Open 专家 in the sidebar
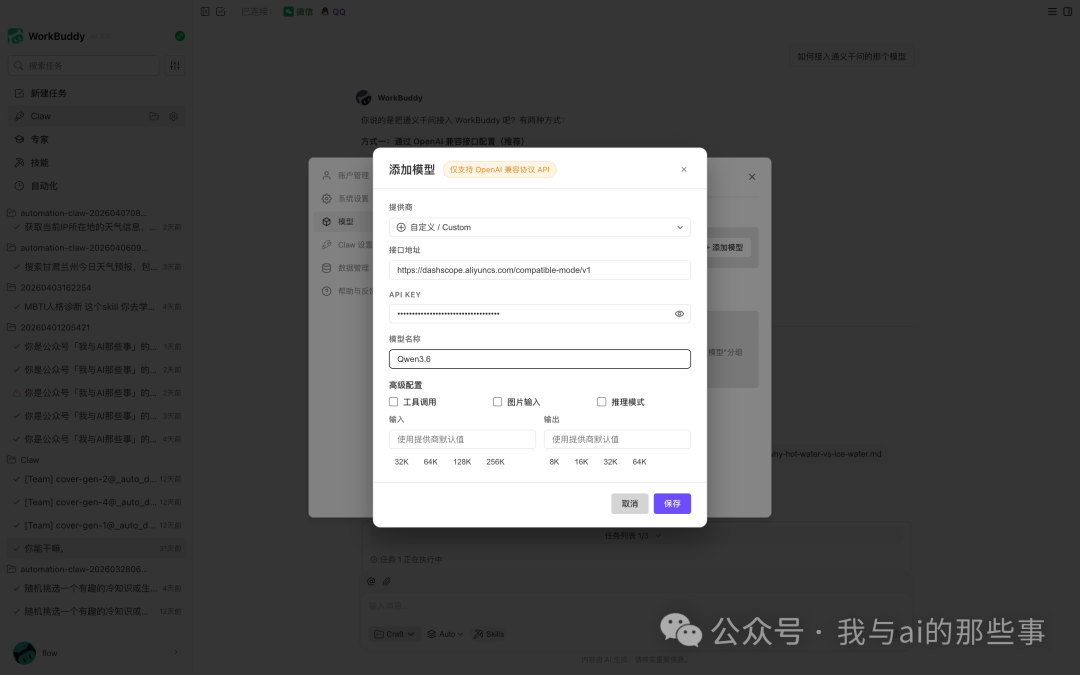Image resolution: width=1080 pixels, height=675 pixels. pyautogui.click(x=96, y=139)
